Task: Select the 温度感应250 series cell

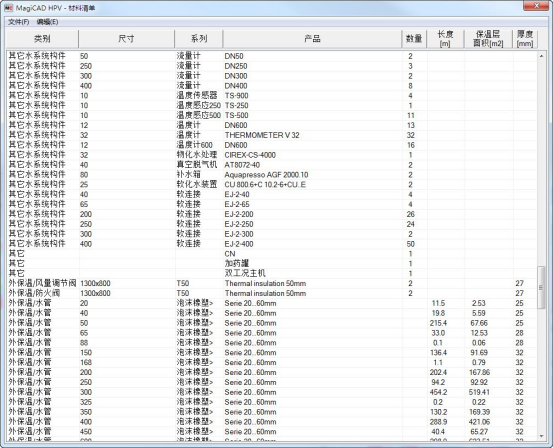Action: point(199,105)
